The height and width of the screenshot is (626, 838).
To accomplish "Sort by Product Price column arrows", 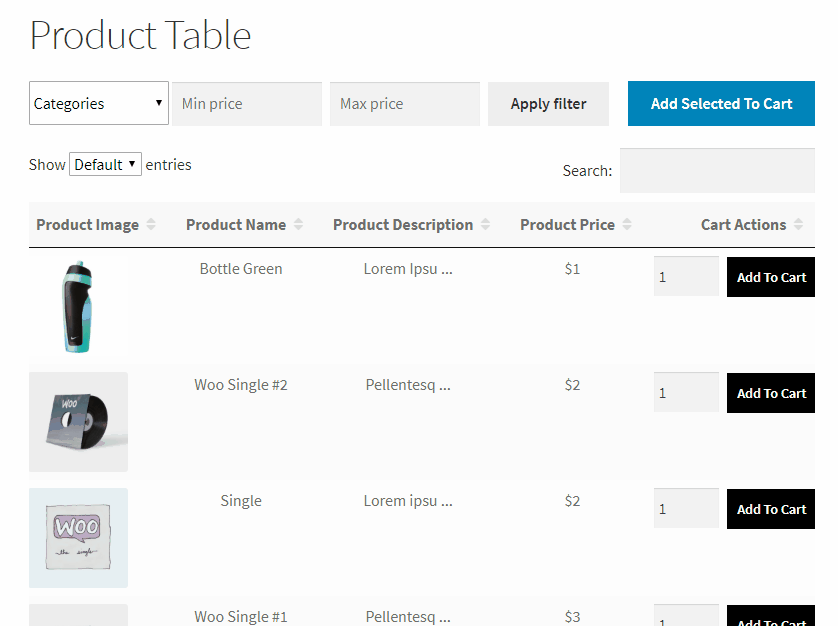I will pyautogui.click(x=627, y=225).
